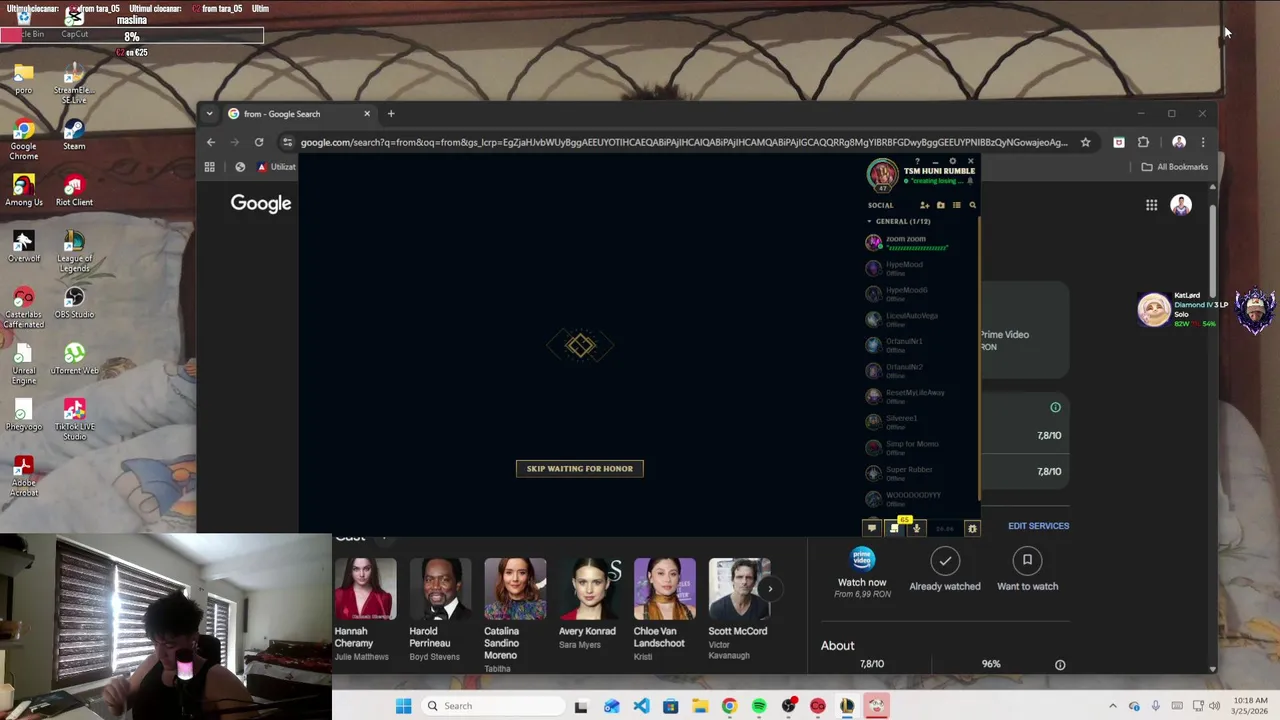Select offline friend HypeMood
1280x720 pixels.
(920, 268)
